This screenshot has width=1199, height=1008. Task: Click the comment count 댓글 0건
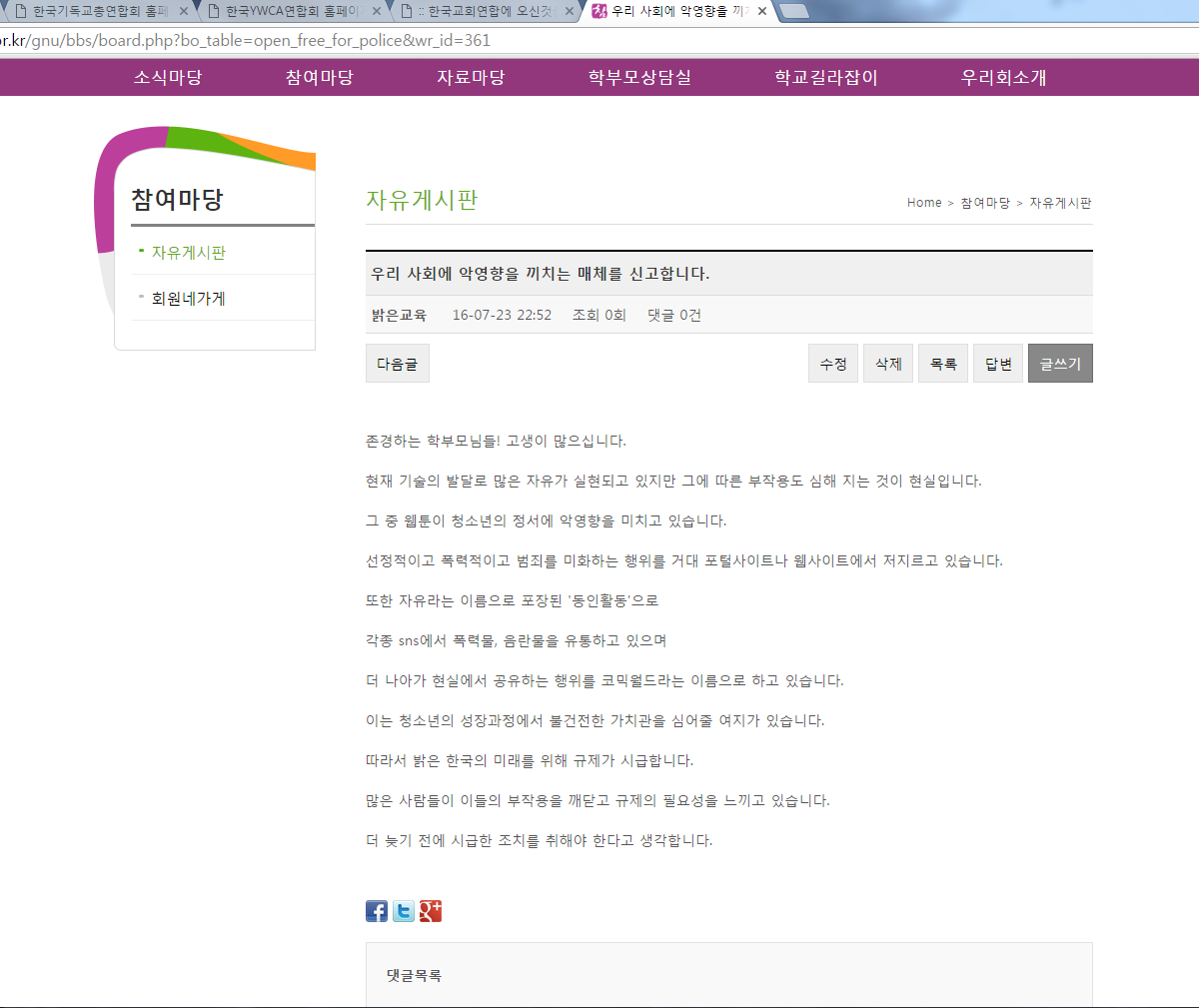tap(674, 315)
